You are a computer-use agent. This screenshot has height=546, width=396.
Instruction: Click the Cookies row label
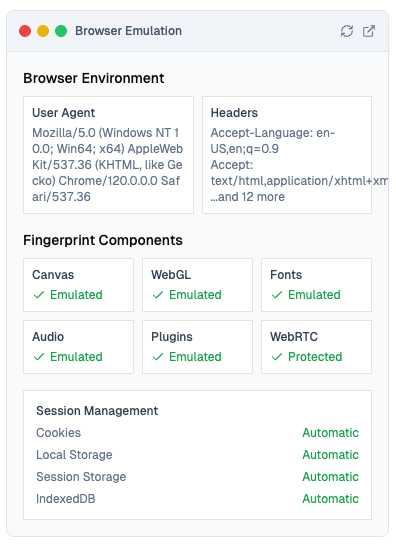pos(59,433)
